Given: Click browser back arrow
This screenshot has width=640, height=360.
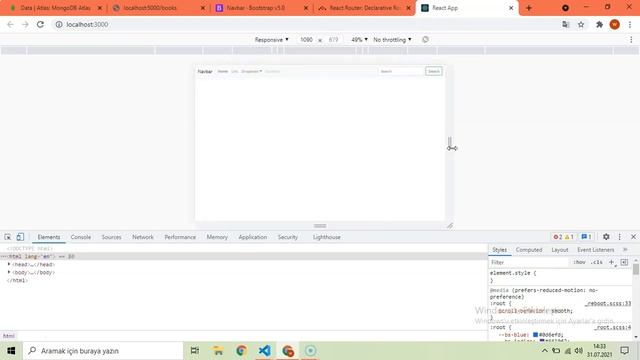Looking at the screenshot, I should point(10,24).
